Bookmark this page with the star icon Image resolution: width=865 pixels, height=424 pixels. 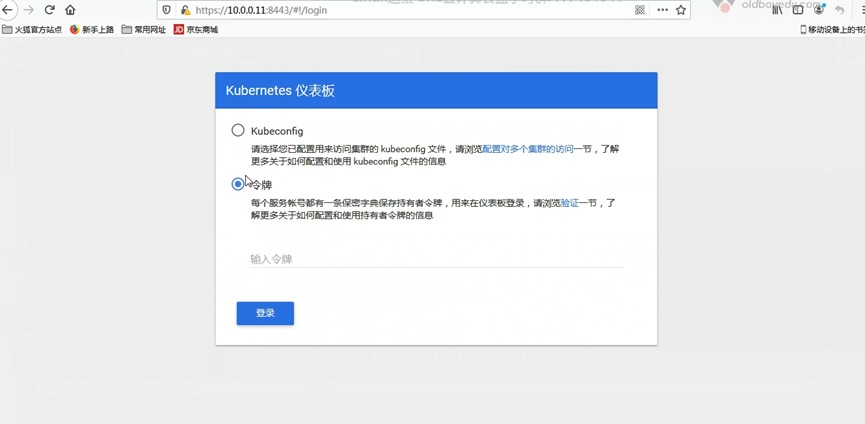pyautogui.click(x=681, y=10)
